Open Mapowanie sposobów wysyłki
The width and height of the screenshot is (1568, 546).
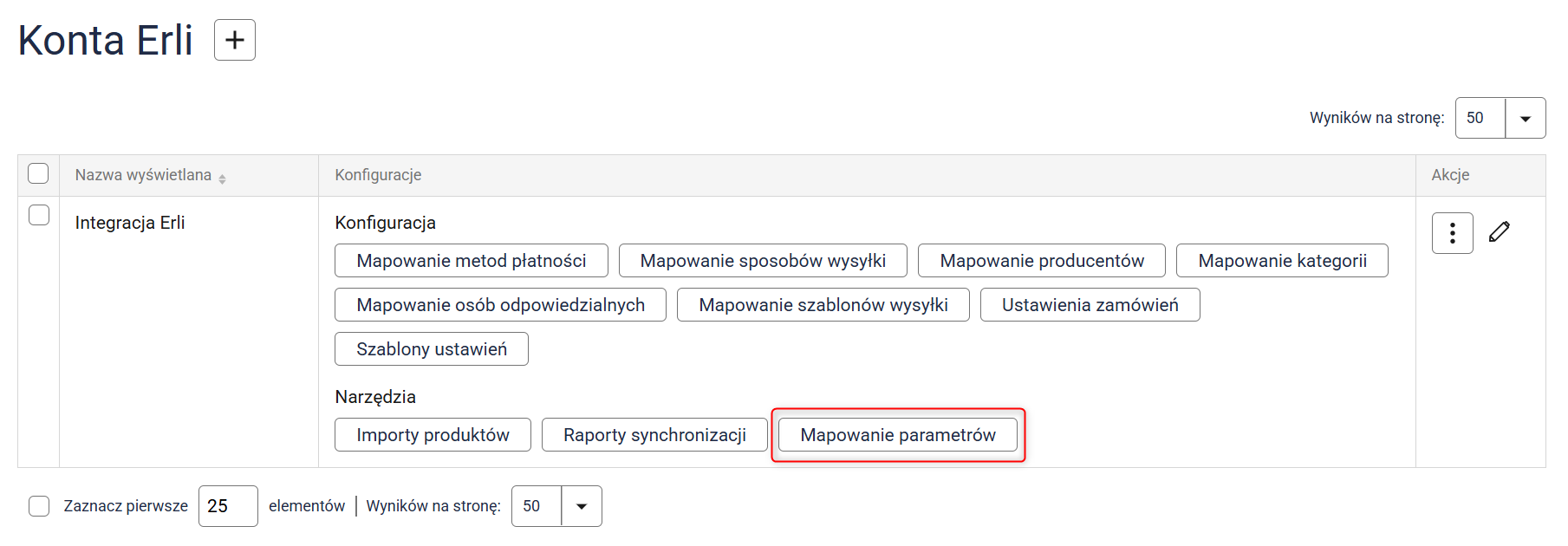(x=763, y=261)
